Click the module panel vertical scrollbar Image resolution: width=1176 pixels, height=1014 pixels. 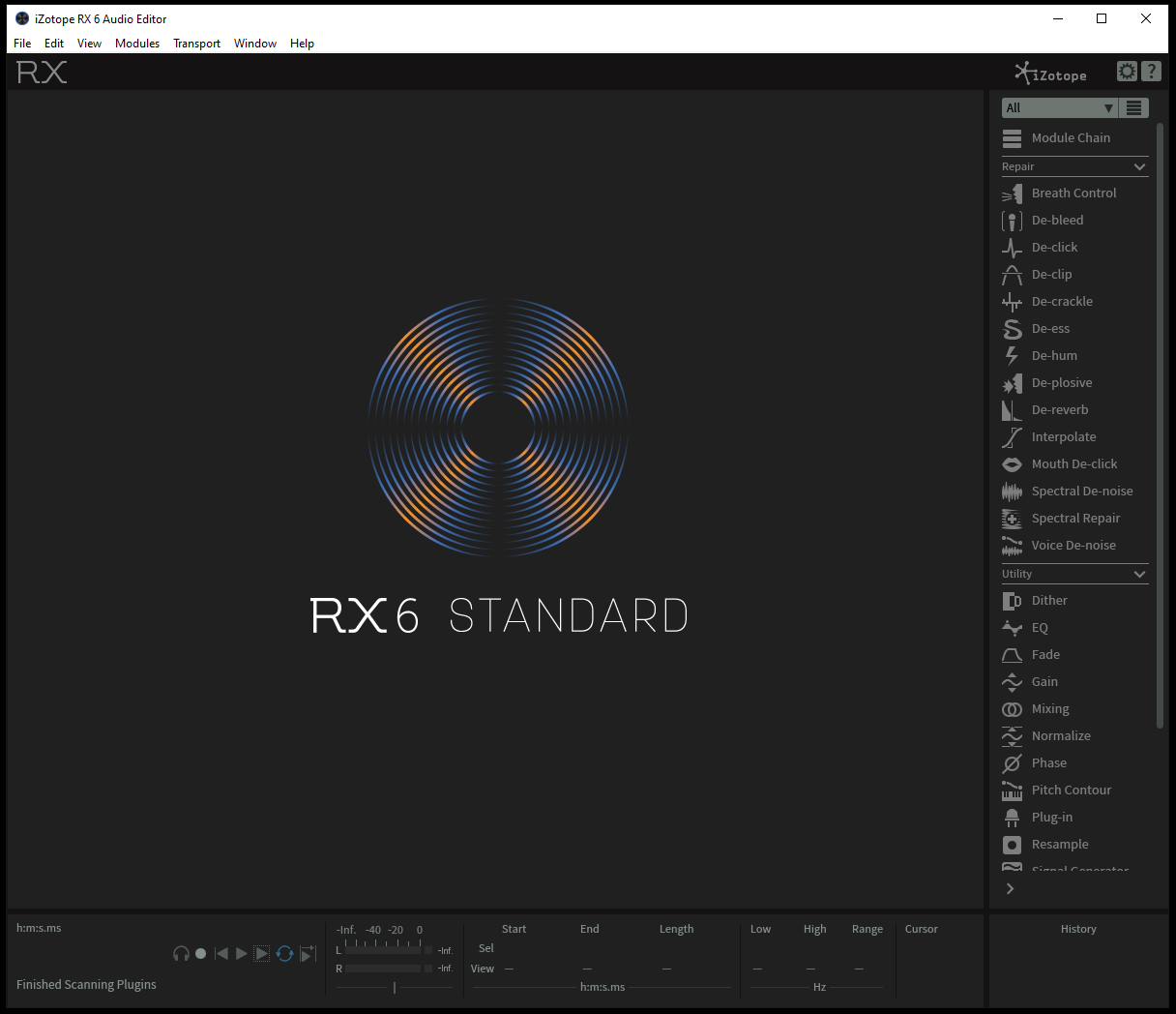pos(1161,426)
